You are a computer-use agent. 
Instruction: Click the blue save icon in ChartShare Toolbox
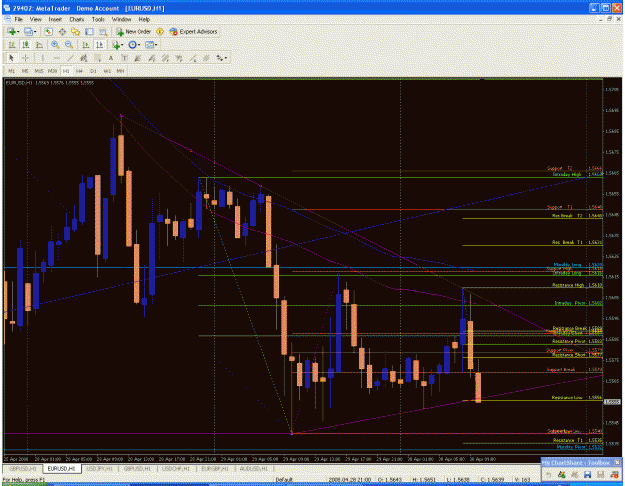pyautogui.click(x=588, y=474)
